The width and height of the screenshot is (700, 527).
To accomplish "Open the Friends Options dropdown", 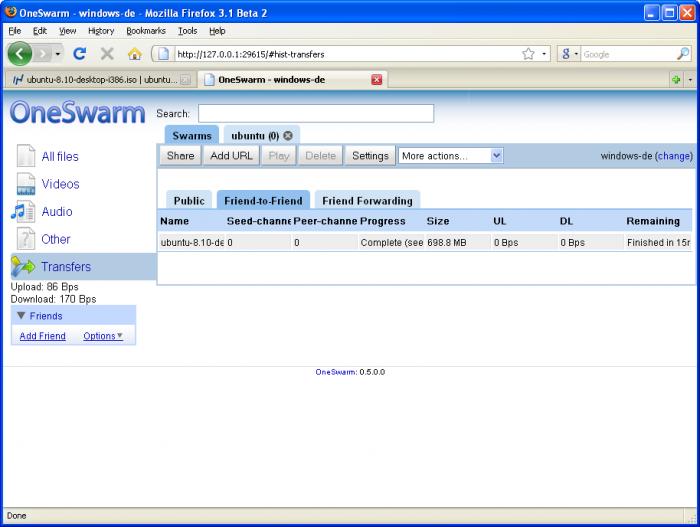I will click(x=103, y=336).
